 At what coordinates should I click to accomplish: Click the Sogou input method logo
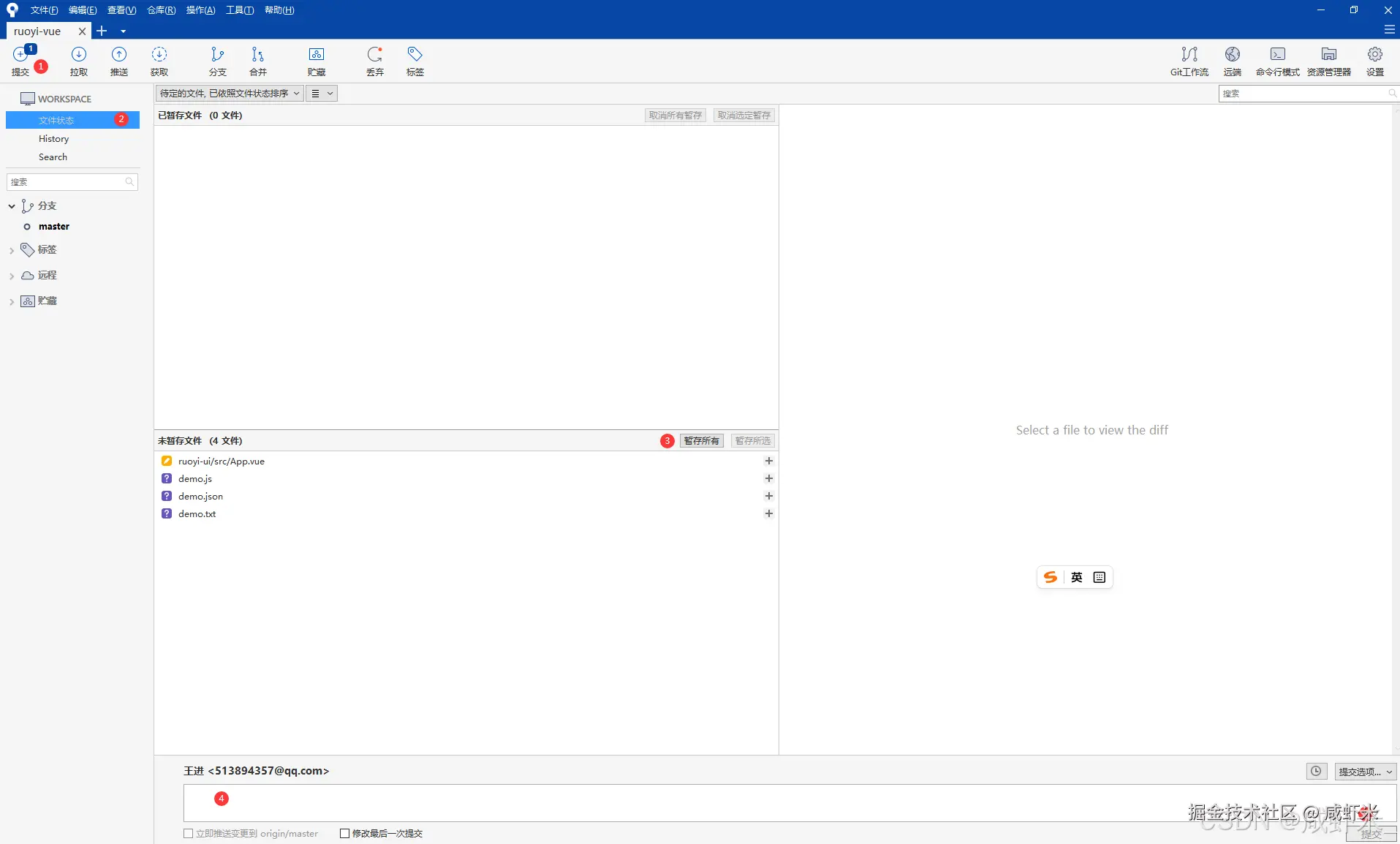coord(1051,577)
